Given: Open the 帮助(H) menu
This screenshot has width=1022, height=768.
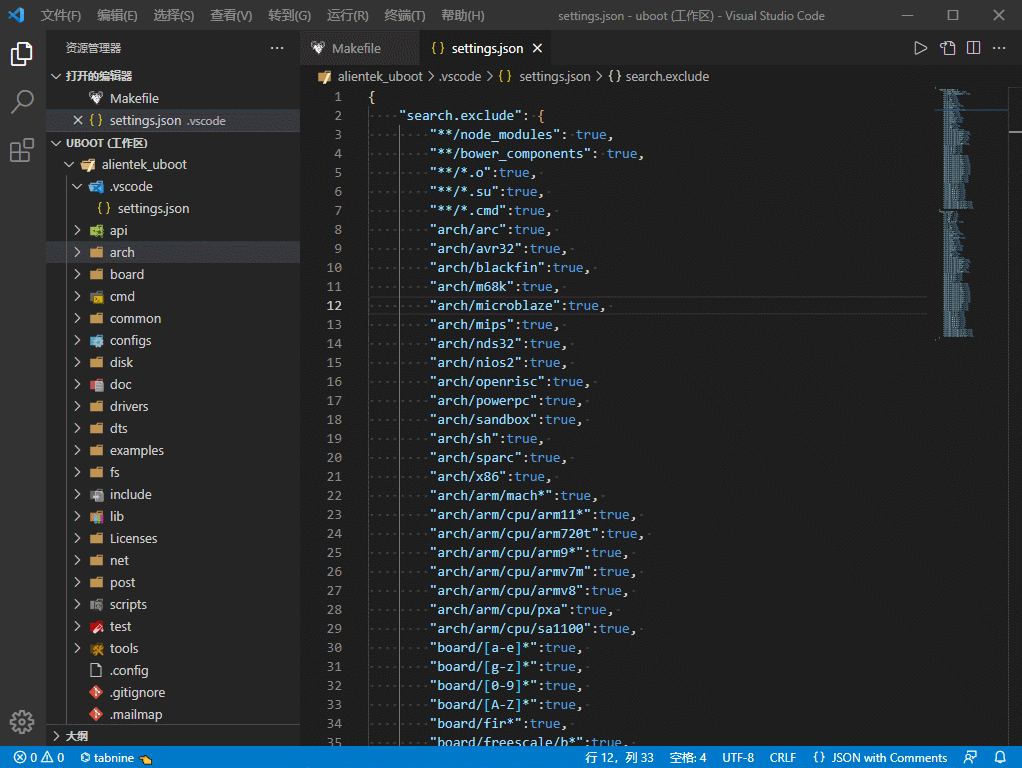Looking at the screenshot, I should (x=463, y=16).
